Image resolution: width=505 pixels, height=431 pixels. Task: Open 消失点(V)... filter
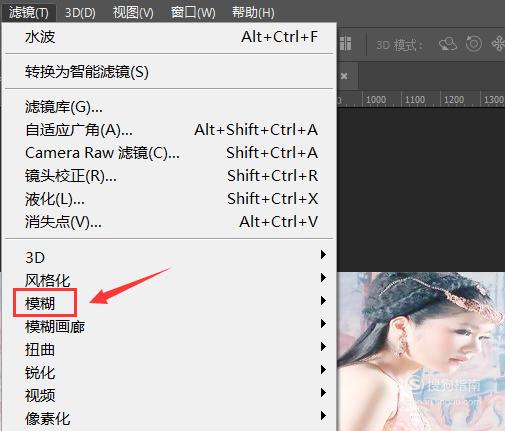(x=169, y=222)
